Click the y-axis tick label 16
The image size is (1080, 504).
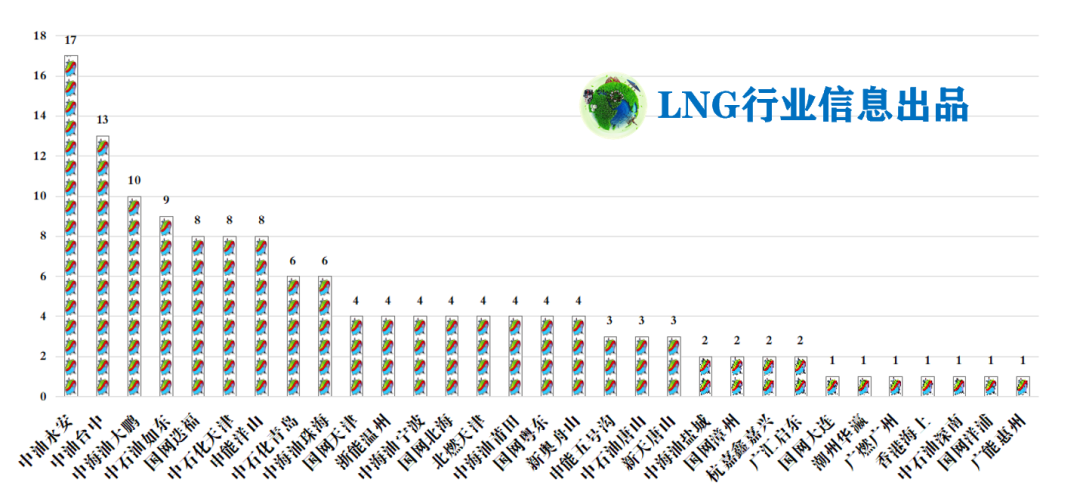[x=40, y=76]
